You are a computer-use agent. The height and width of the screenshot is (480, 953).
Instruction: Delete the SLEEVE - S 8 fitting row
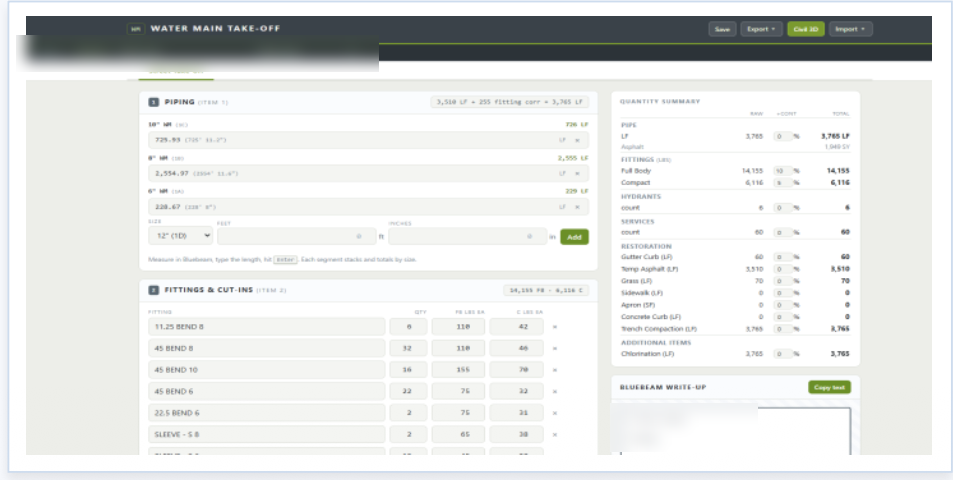(x=554, y=435)
